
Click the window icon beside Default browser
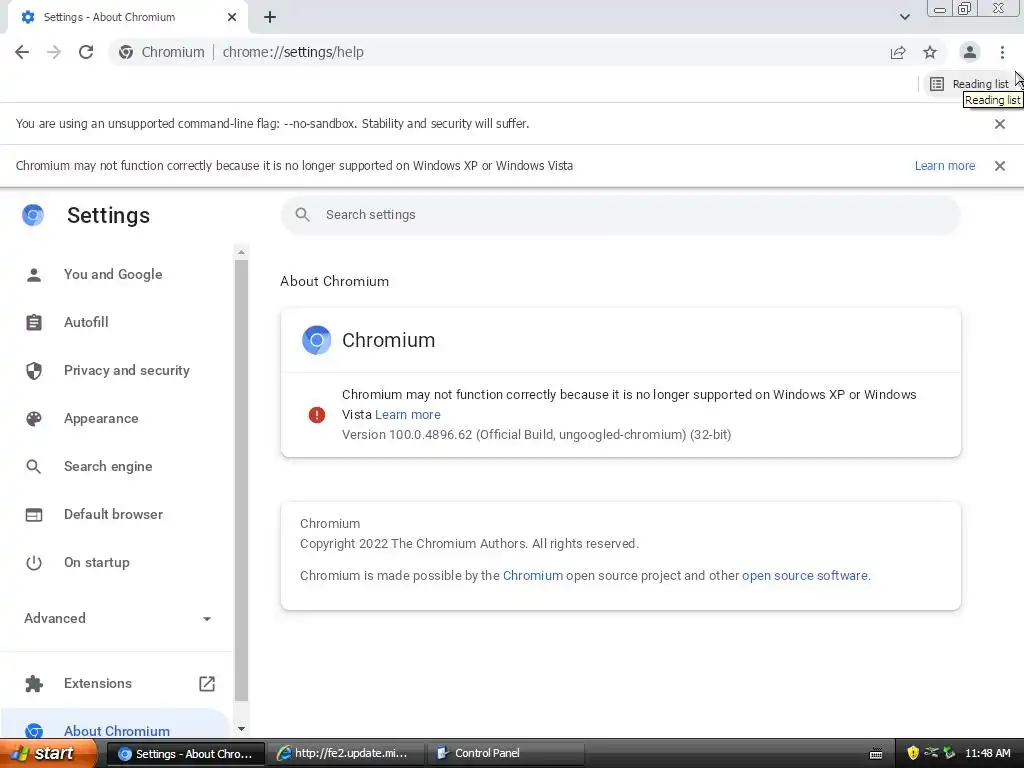coord(34,515)
